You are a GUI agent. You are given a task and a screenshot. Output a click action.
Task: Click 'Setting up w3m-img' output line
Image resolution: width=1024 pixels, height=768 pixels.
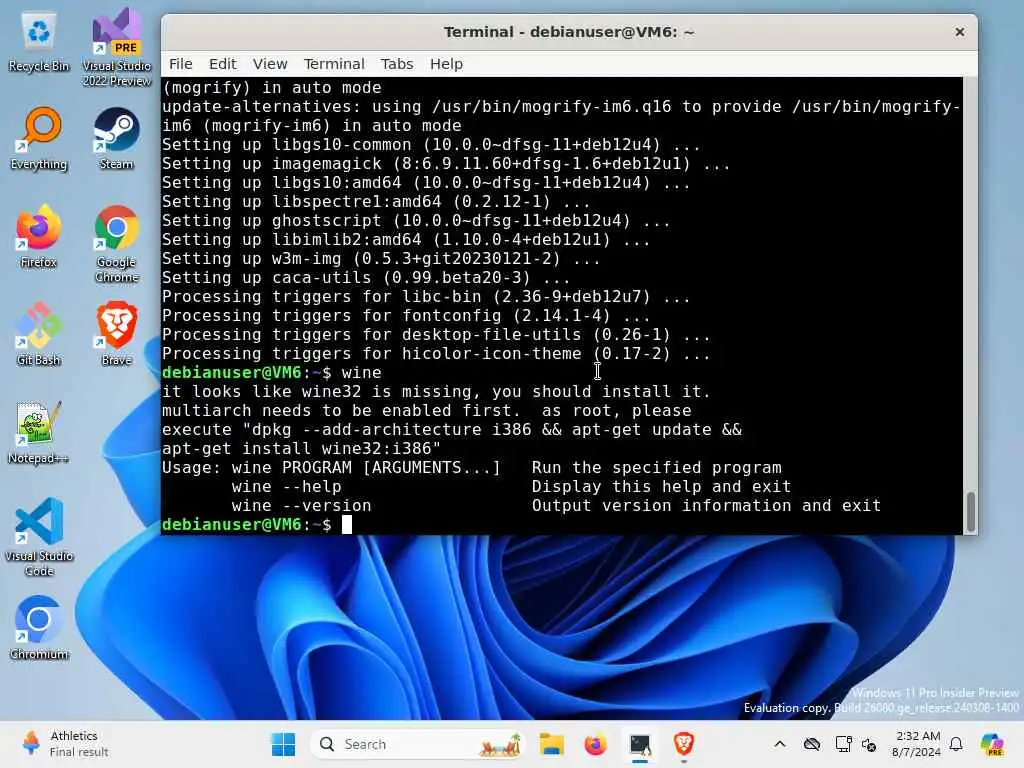(x=381, y=259)
